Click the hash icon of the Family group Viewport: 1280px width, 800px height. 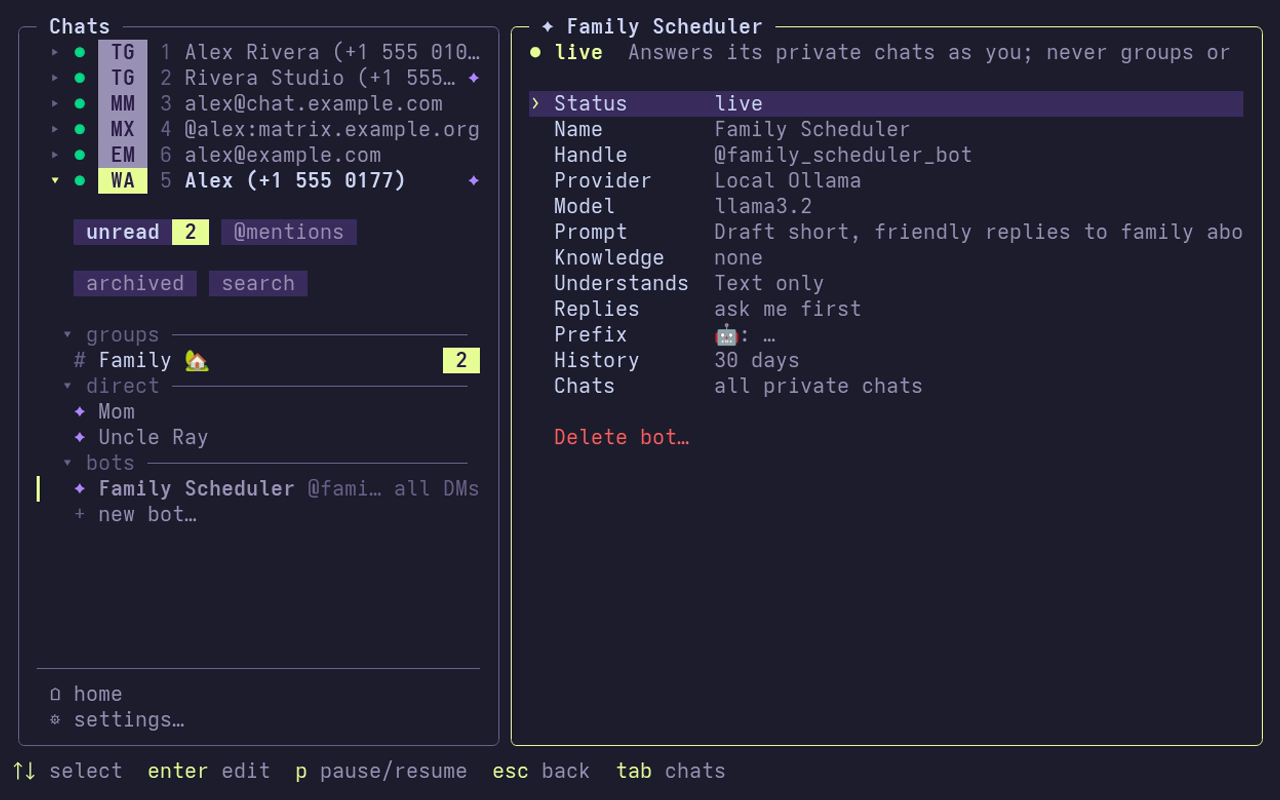coord(80,360)
